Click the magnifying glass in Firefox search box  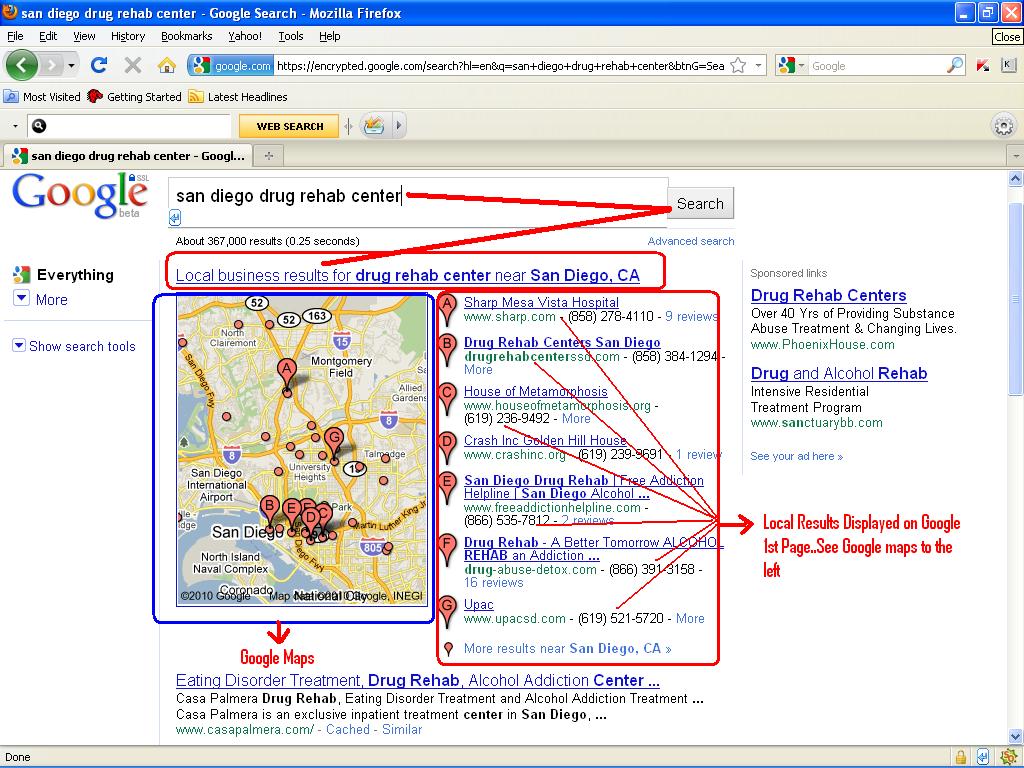coord(955,65)
